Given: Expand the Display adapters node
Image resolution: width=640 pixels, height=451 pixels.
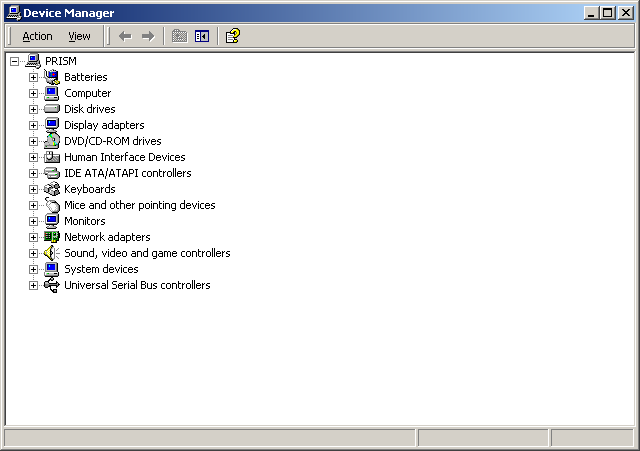Looking at the screenshot, I should 33,125.
